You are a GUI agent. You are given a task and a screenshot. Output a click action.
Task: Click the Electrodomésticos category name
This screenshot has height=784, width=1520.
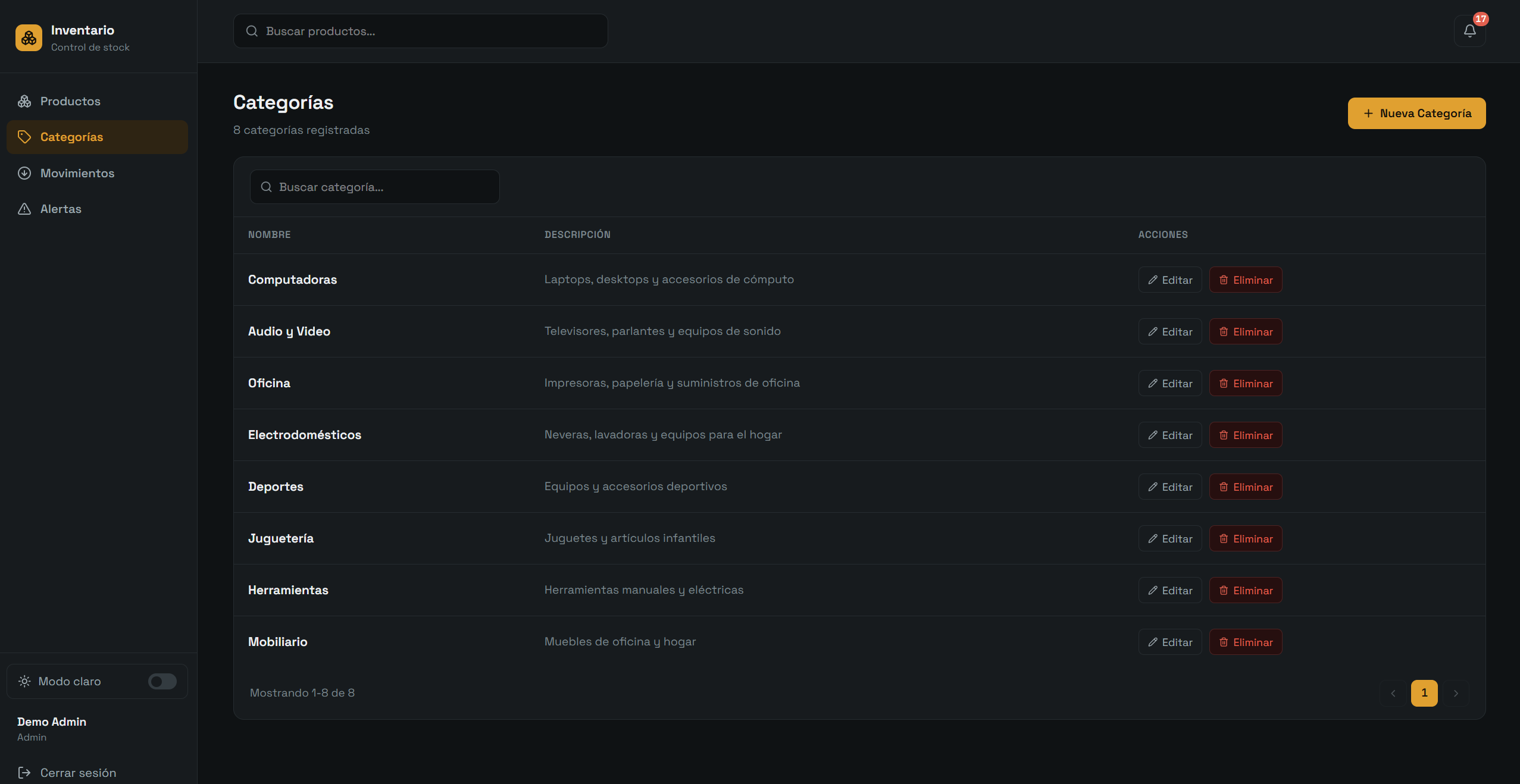click(x=305, y=435)
